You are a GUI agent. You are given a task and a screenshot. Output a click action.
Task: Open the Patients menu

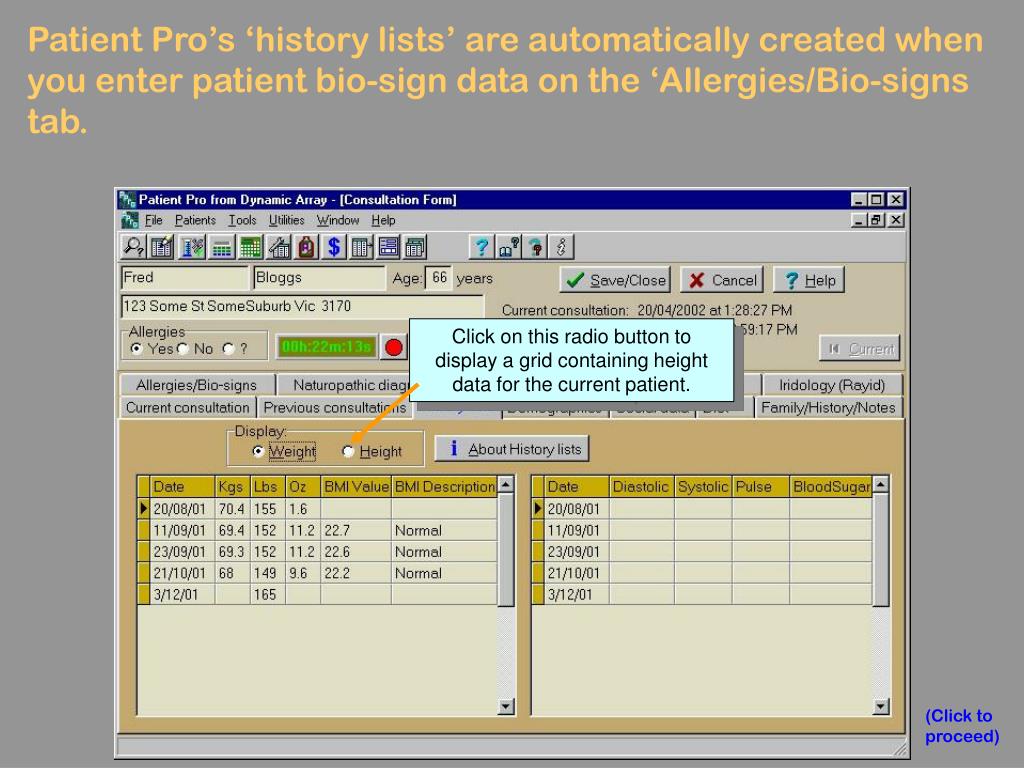pyautogui.click(x=195, y=220)
